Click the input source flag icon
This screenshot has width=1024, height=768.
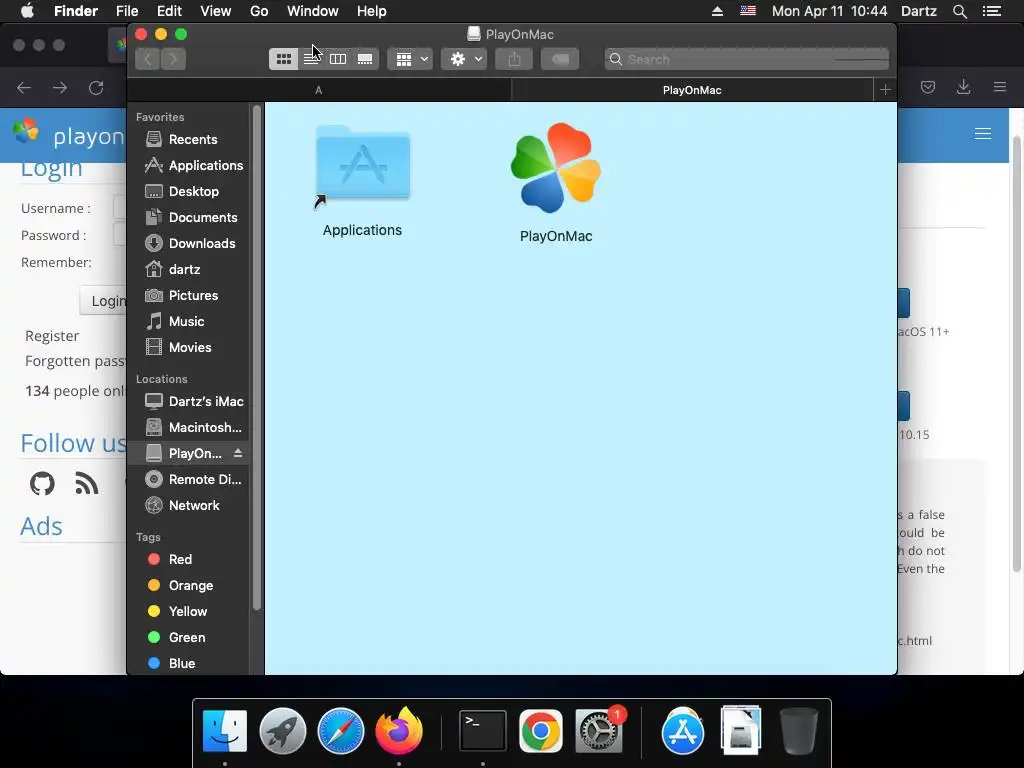(x=748, y=11)
